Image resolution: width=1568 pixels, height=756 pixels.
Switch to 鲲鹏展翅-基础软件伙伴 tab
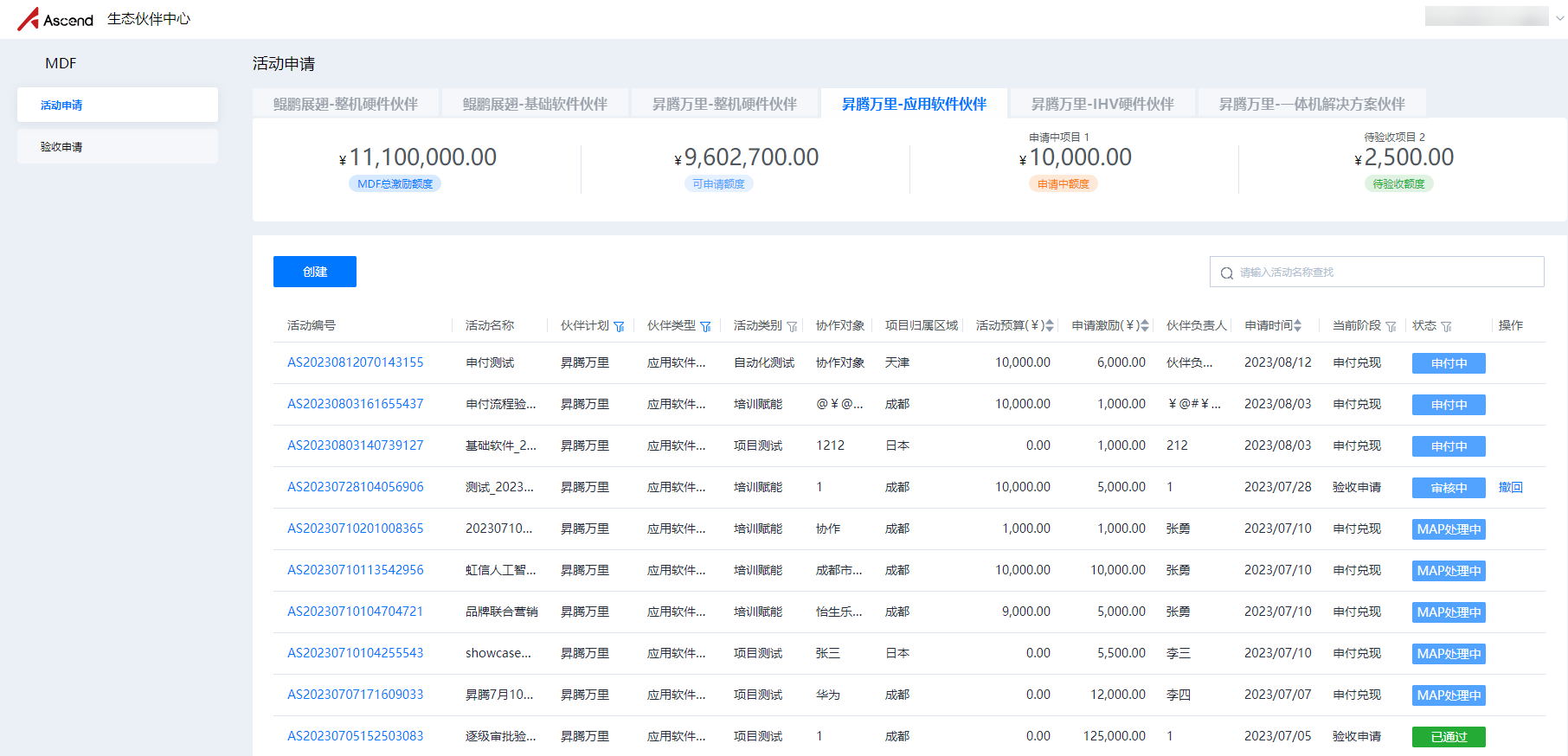535,104
